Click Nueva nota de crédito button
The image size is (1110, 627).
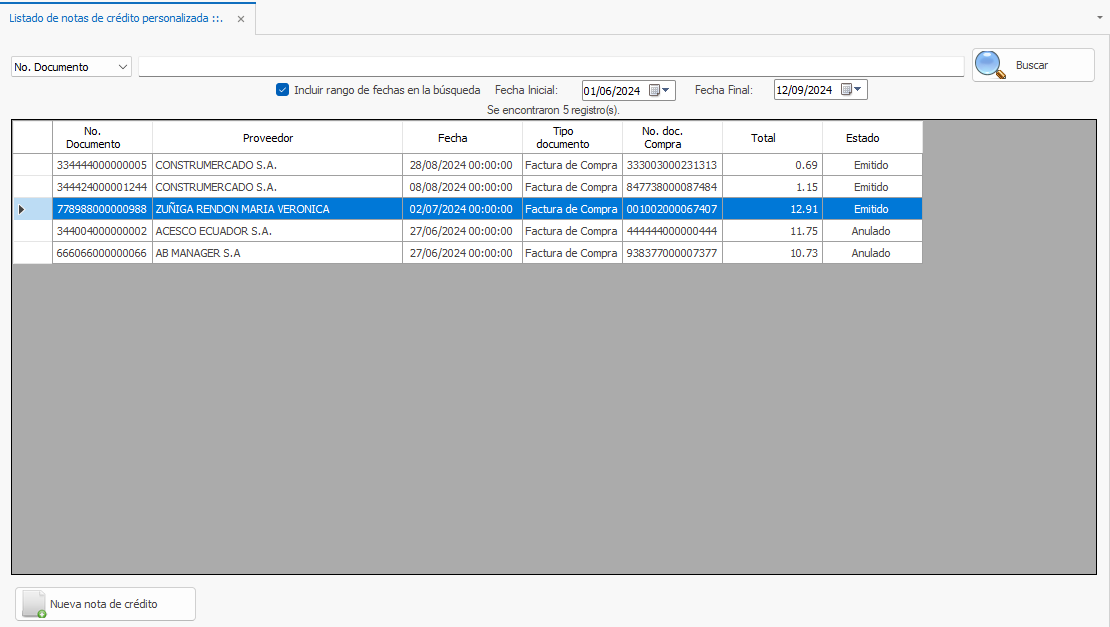click(105, 604)
